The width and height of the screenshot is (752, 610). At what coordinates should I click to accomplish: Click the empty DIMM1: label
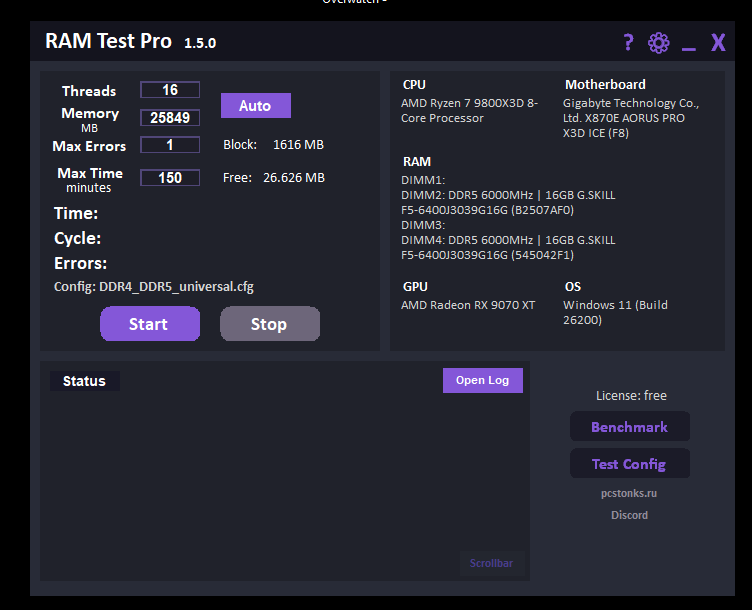423,180
